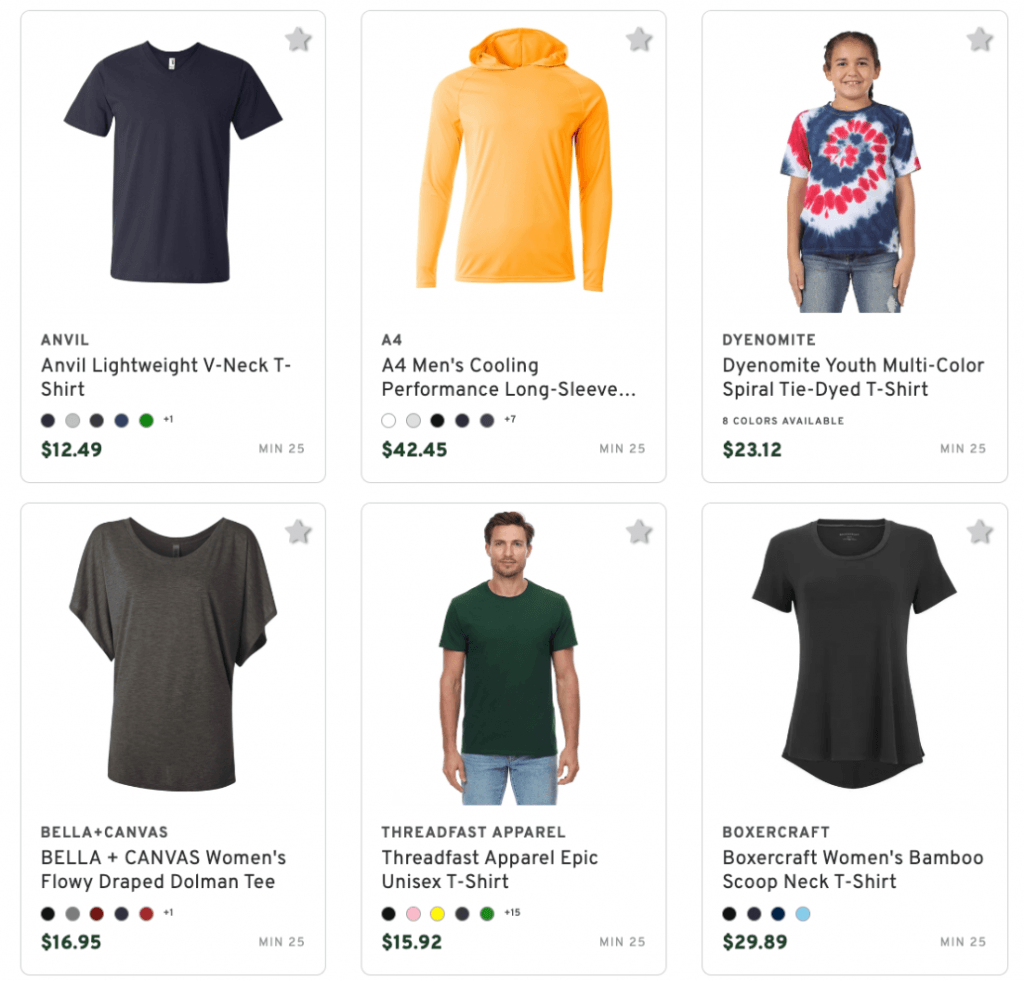Select green color swatch for Anvil V-Neck
The image size is (1024, 981).
click(146, 420)
